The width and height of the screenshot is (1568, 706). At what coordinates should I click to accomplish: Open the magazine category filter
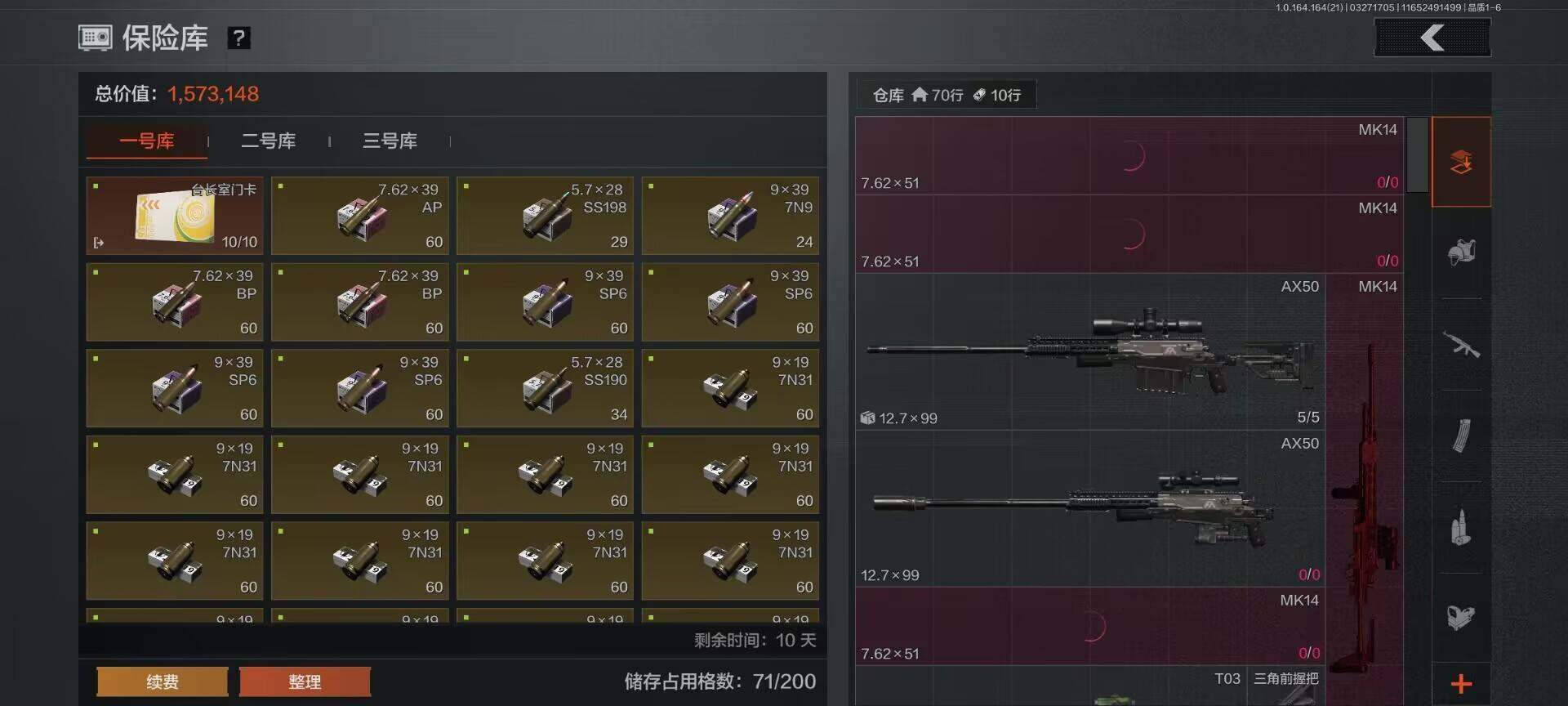1461,436
